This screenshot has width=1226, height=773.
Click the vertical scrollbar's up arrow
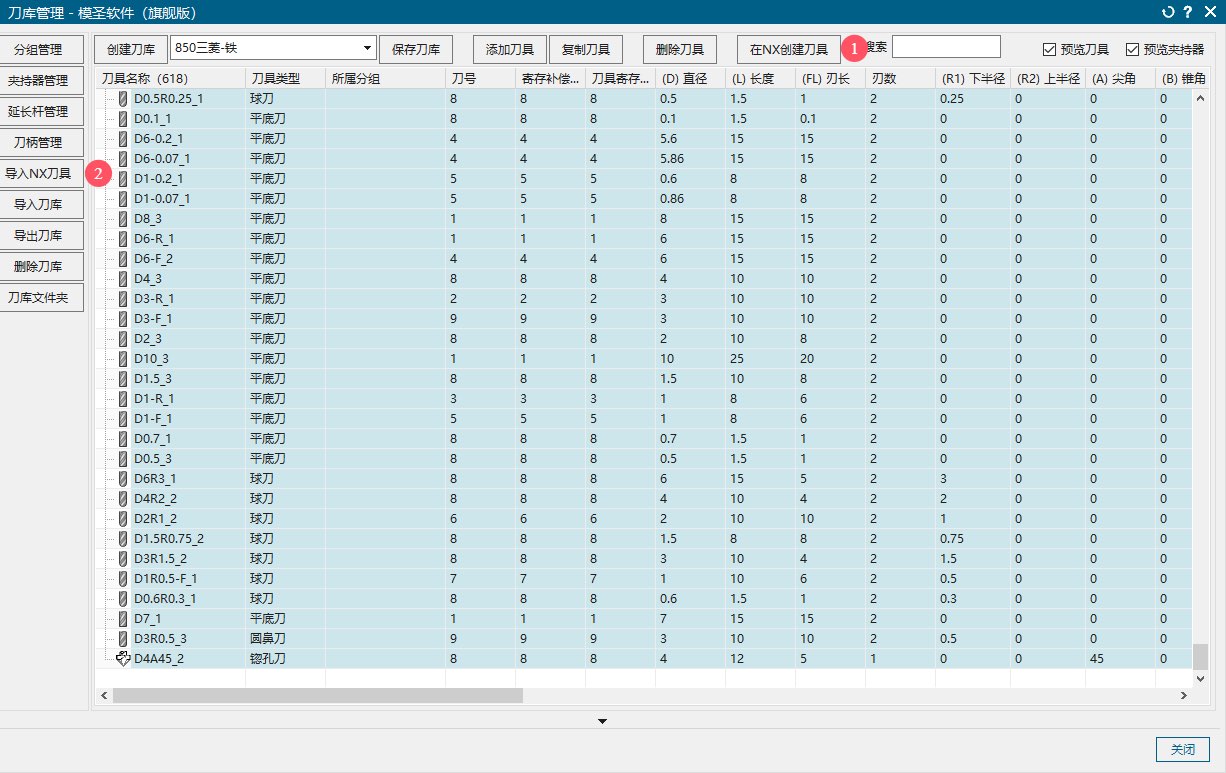(1200, 97)
